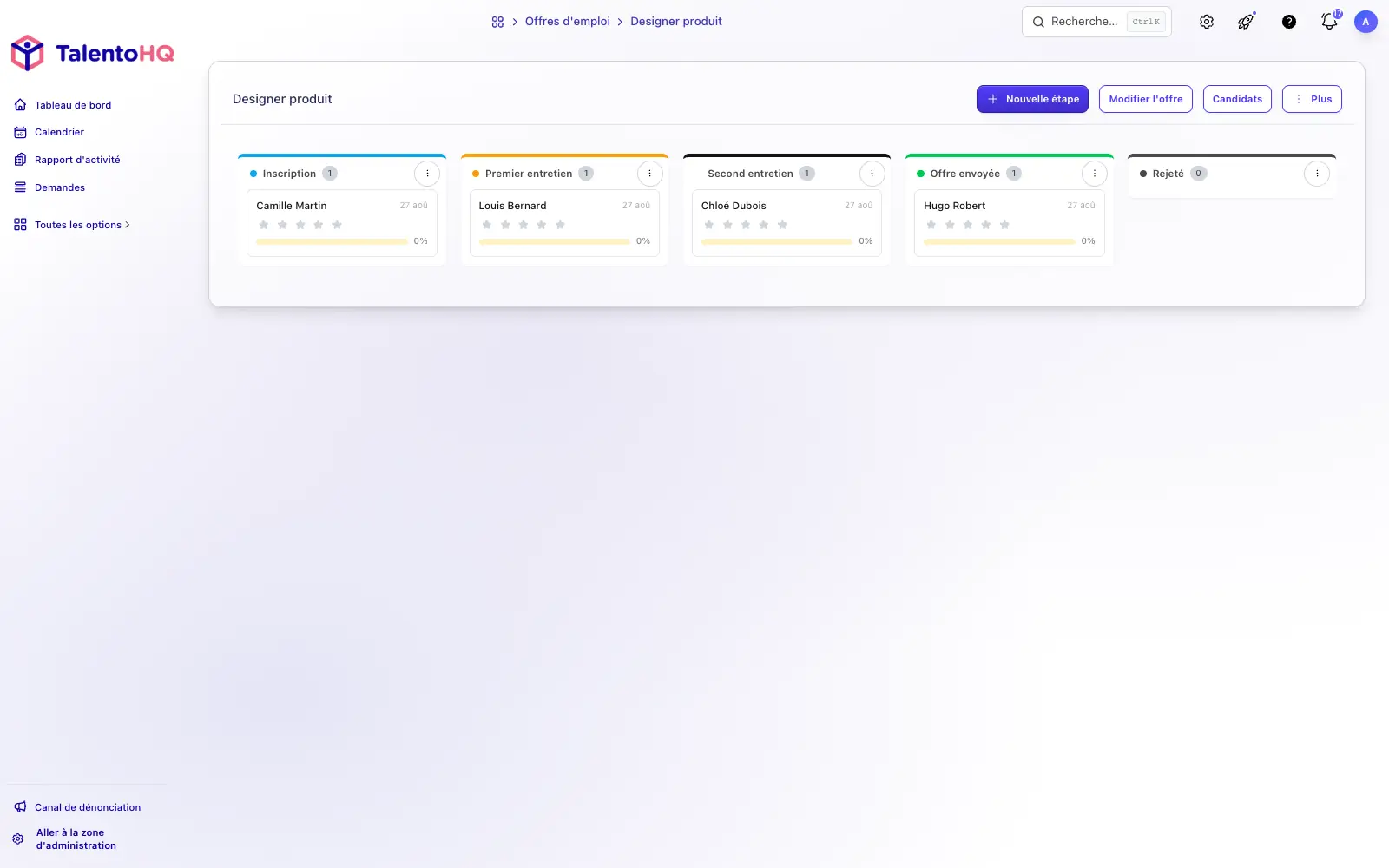The height and width of the screenshot is (868, 1389).
Task: Click Designer produit breadcrumb
Action: (676, 22)
